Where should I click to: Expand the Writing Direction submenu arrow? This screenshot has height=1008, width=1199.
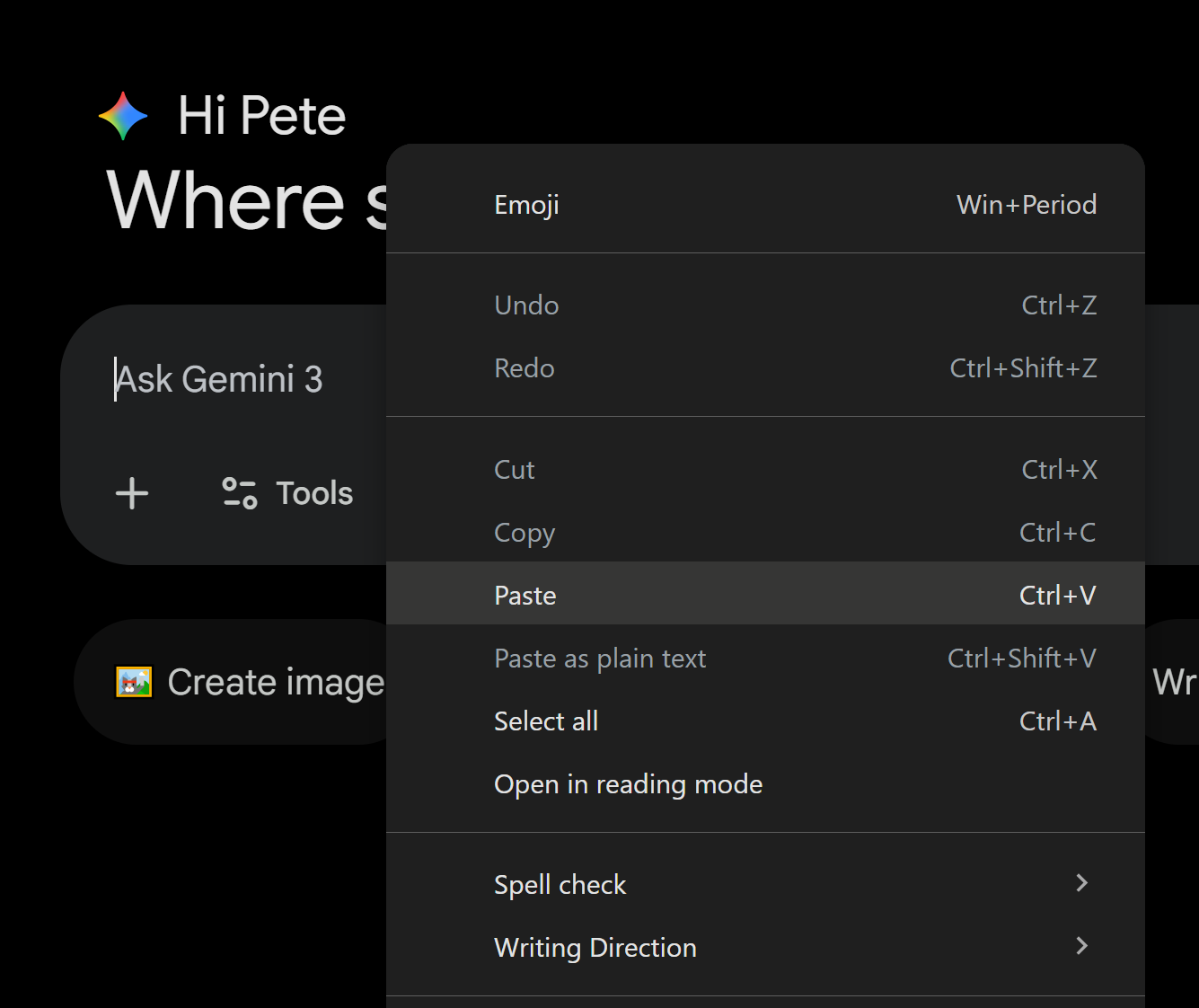pyautogui.click(x=1081, y=947)
